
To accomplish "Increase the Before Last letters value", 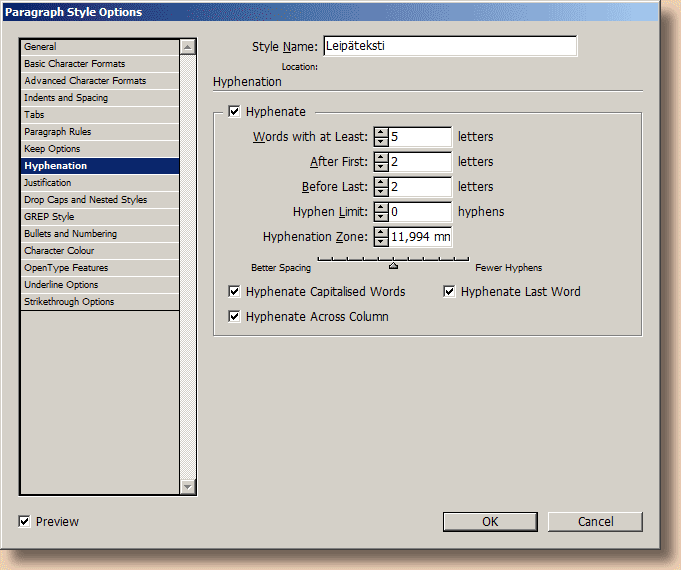I will pyautogui.click(x=380, y=182).
